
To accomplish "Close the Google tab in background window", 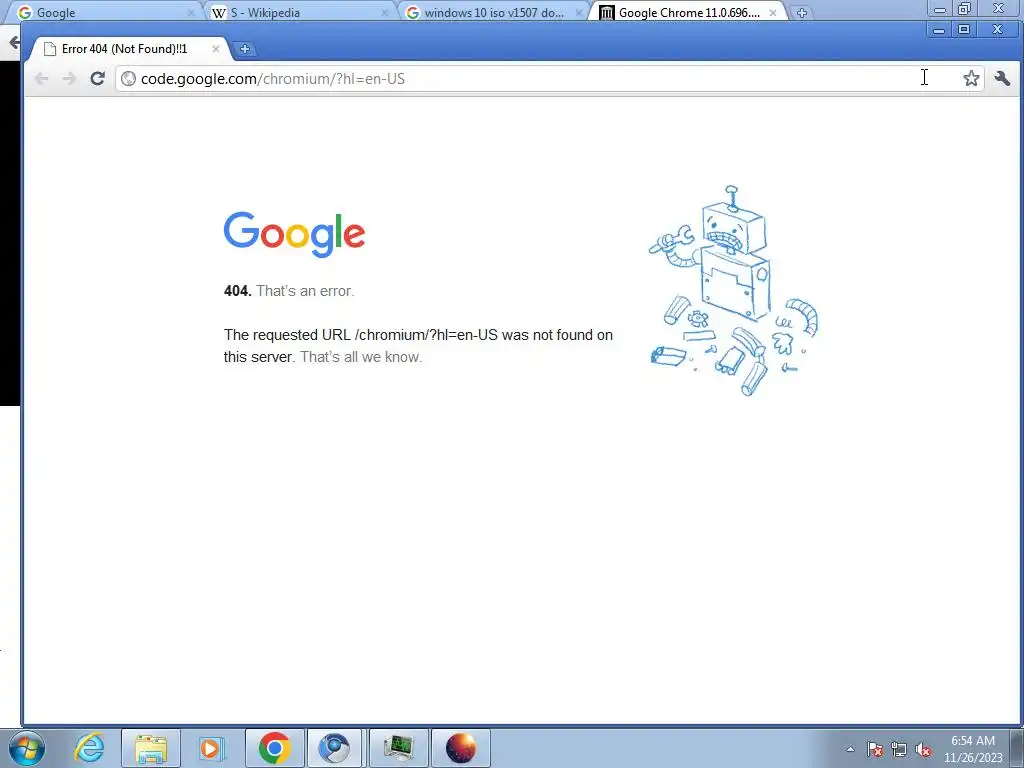I will pos(191,12).
